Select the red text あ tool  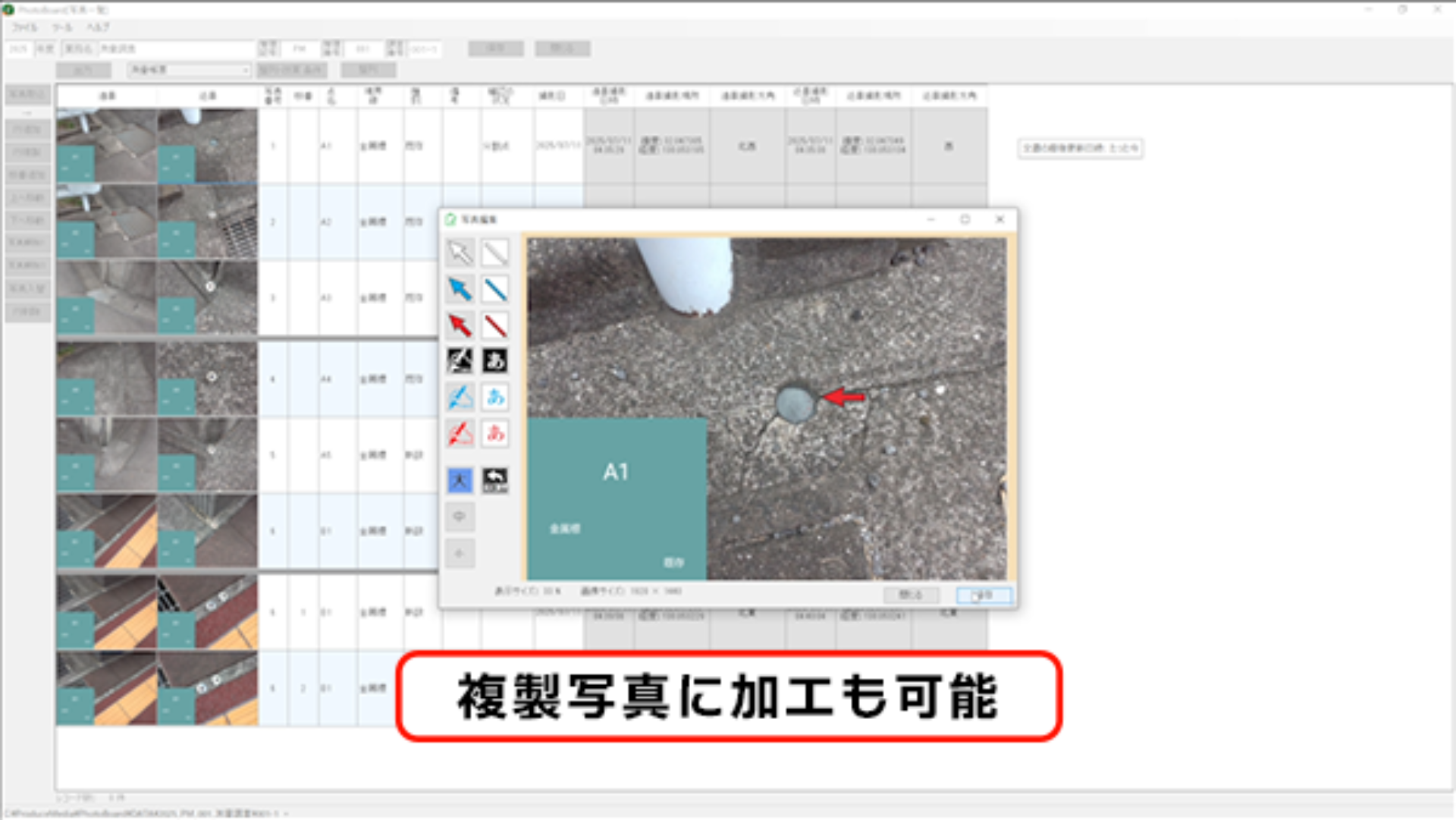pyautogui.click(x=495, y=433)
